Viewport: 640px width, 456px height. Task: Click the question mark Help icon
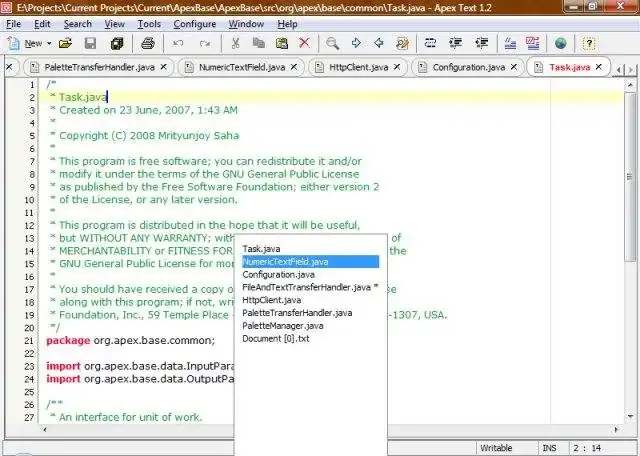tap(589, 43)
